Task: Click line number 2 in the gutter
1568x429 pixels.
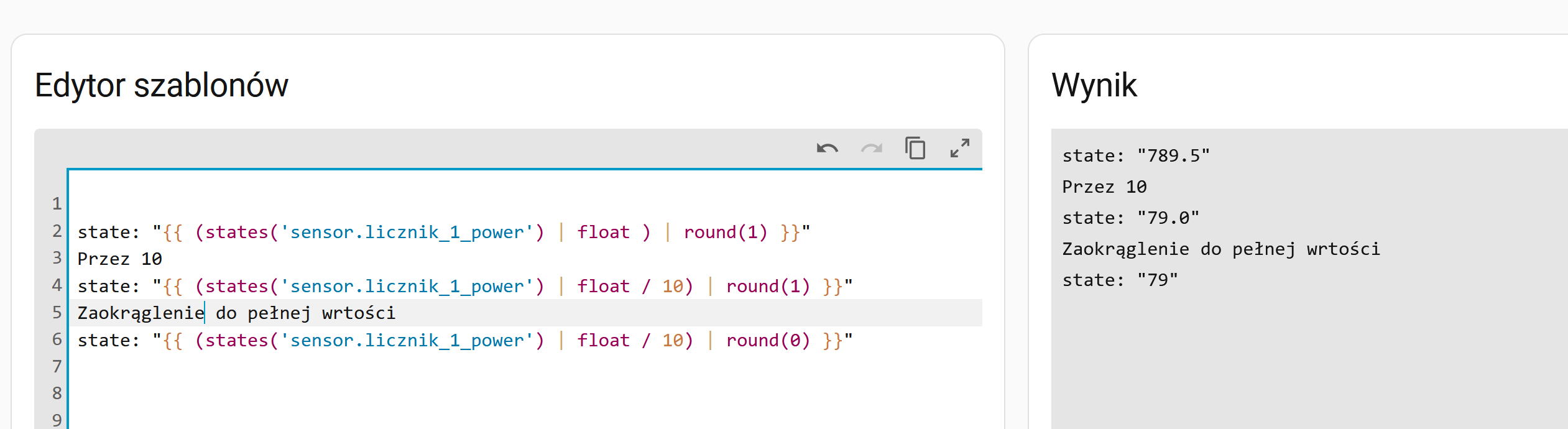Action: click(x=57, y=232)
